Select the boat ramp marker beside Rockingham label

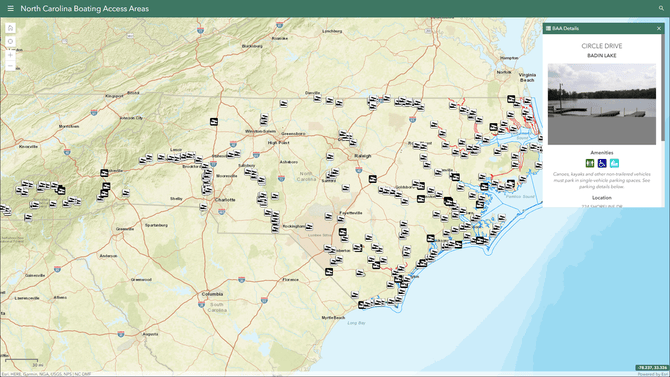[309, 226]
